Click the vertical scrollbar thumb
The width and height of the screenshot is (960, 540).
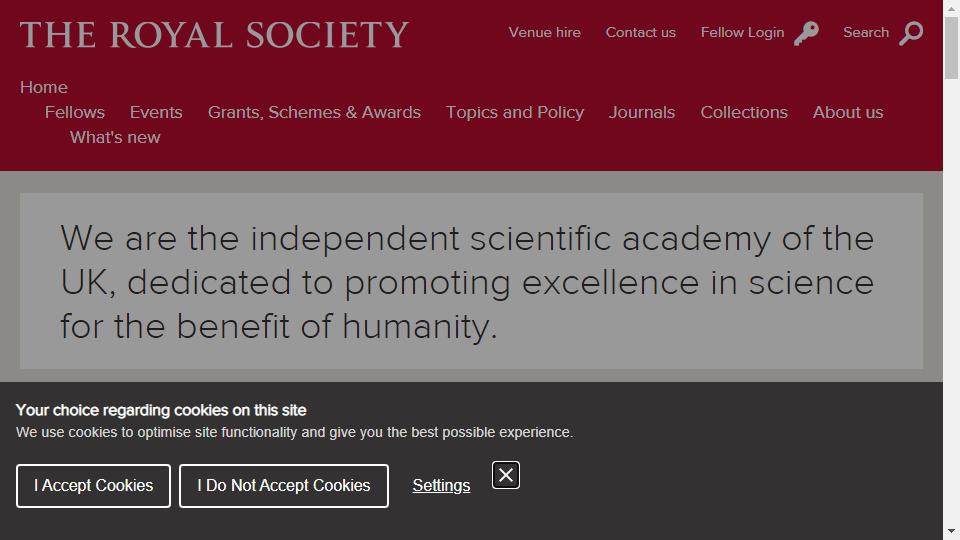pos(951,48)
